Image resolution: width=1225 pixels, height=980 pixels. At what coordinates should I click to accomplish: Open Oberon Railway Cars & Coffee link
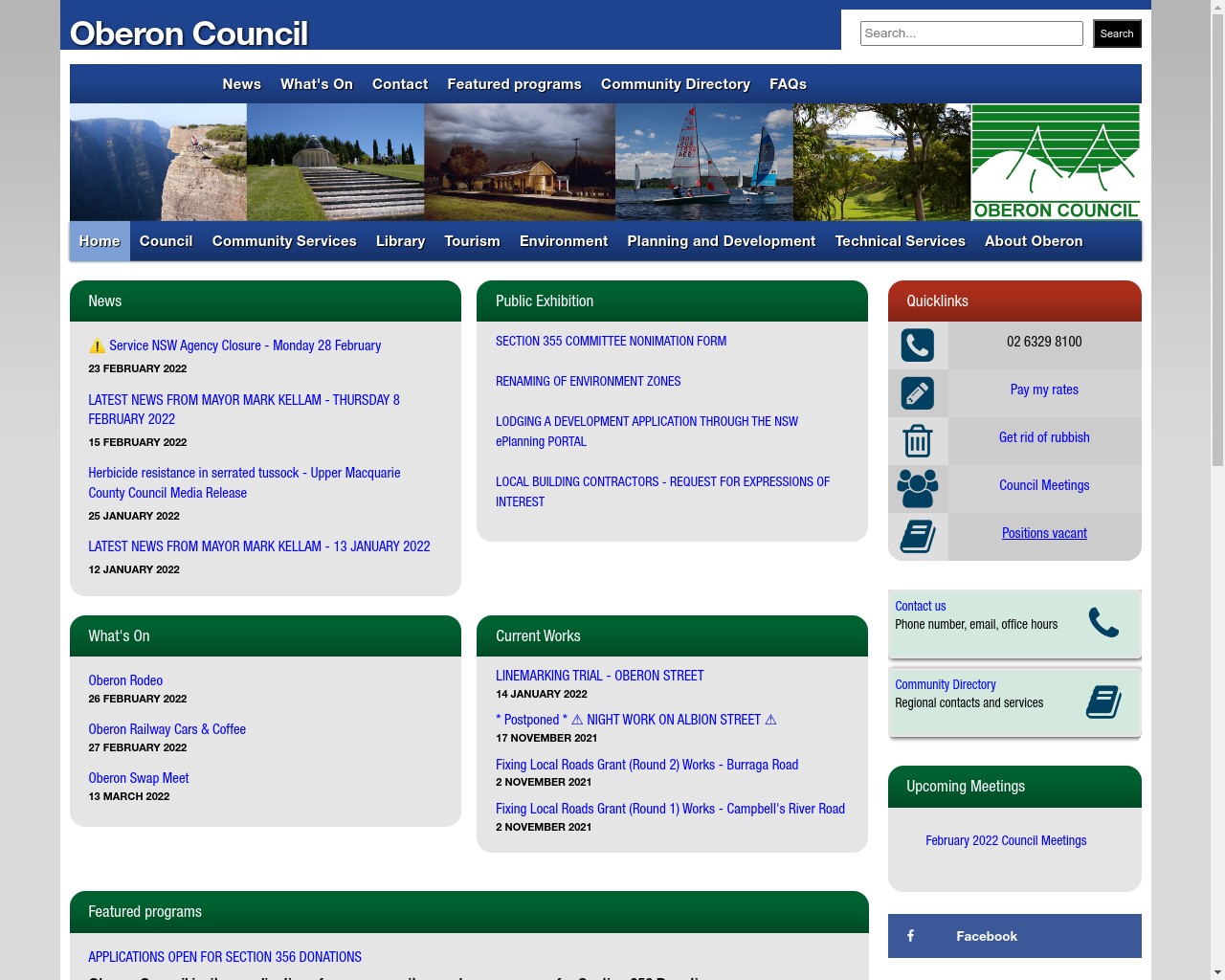(167, 729)
